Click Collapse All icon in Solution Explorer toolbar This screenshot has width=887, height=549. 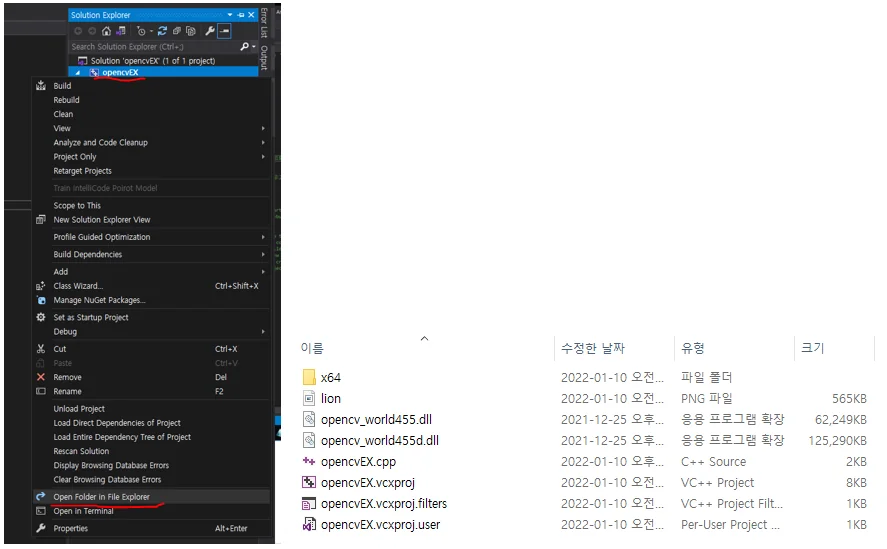176,31
